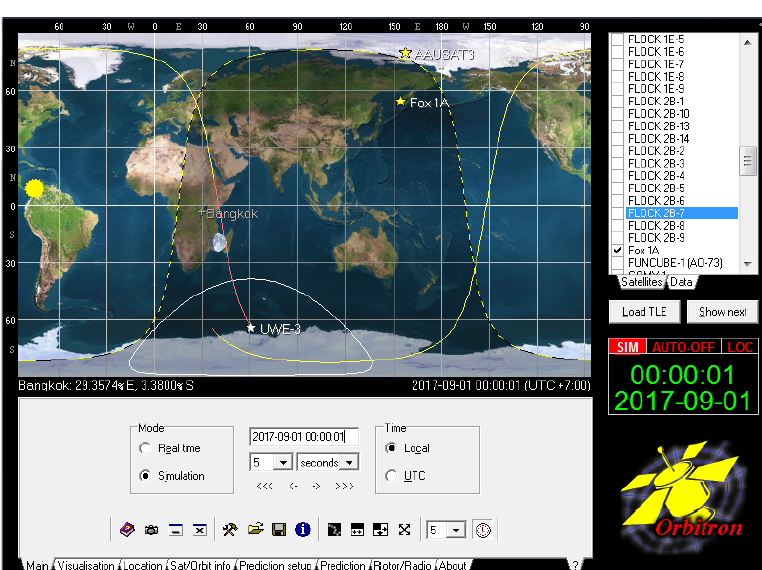This screenshot has height=570, width=762.
Task: Switch to the Location tab
Action: 143,565
